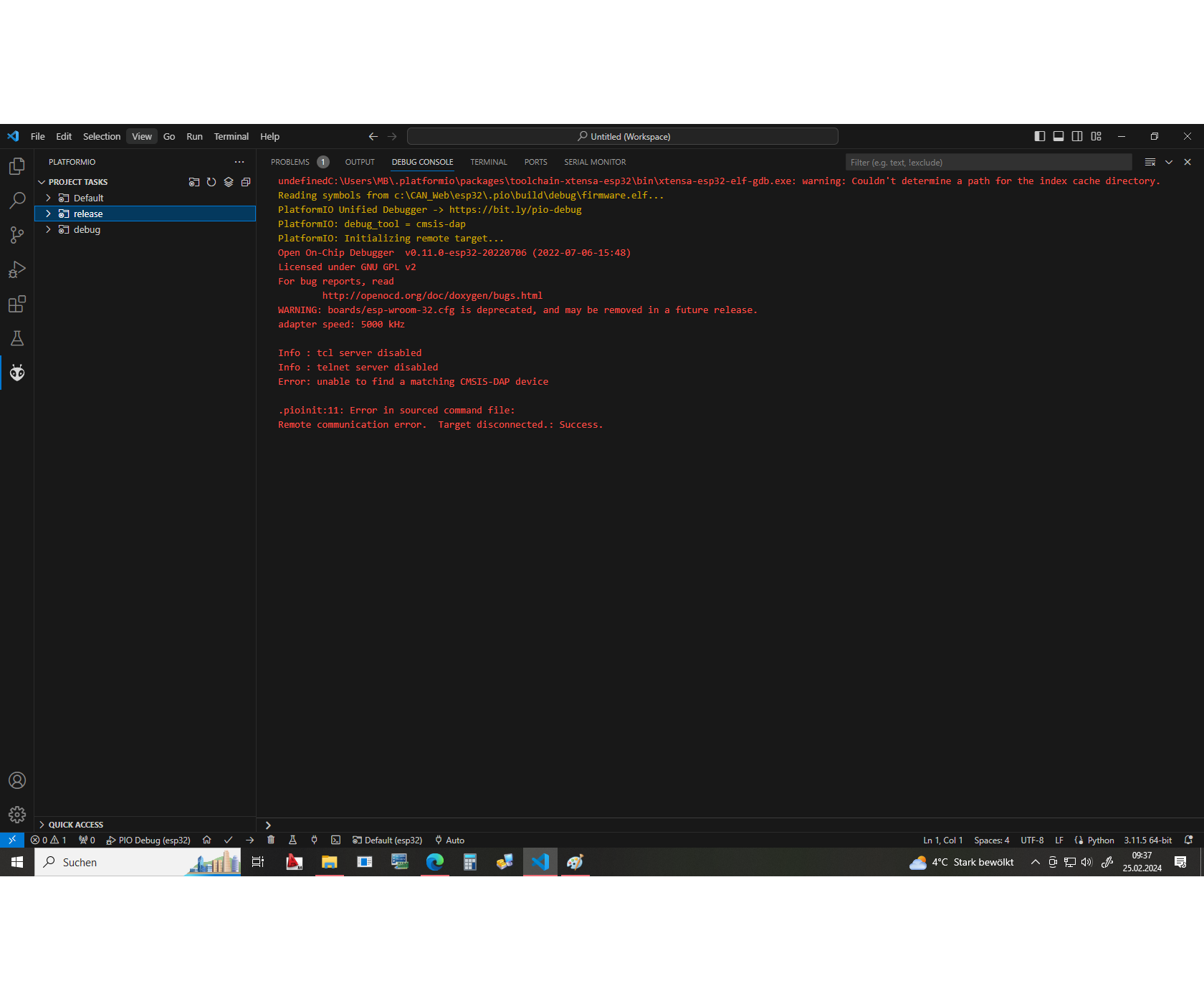Open the Source Control view
Screen dimensions: 1204x1006
(x=17, y=235)
